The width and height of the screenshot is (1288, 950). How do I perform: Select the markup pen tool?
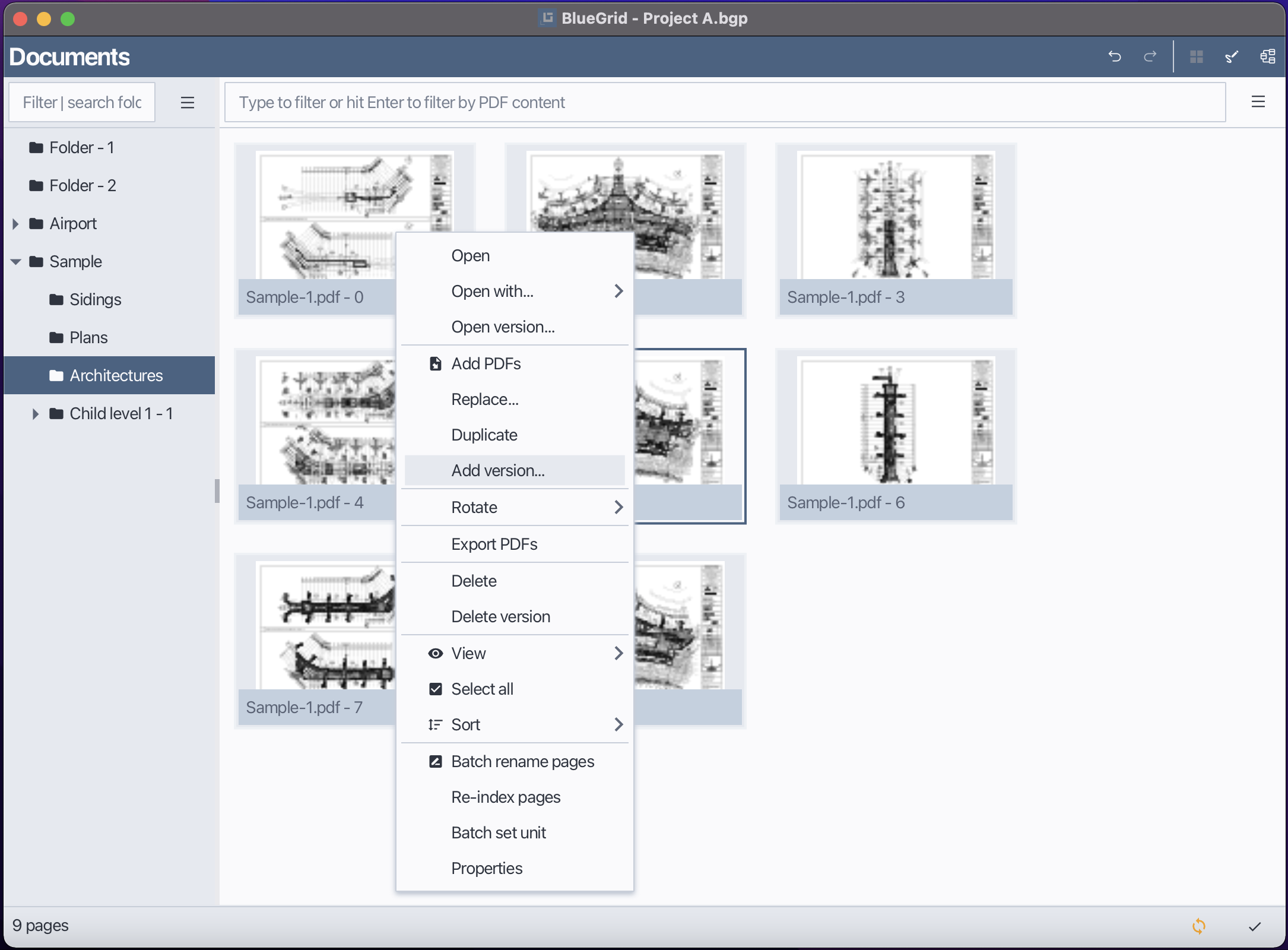tap(1232, 56)
